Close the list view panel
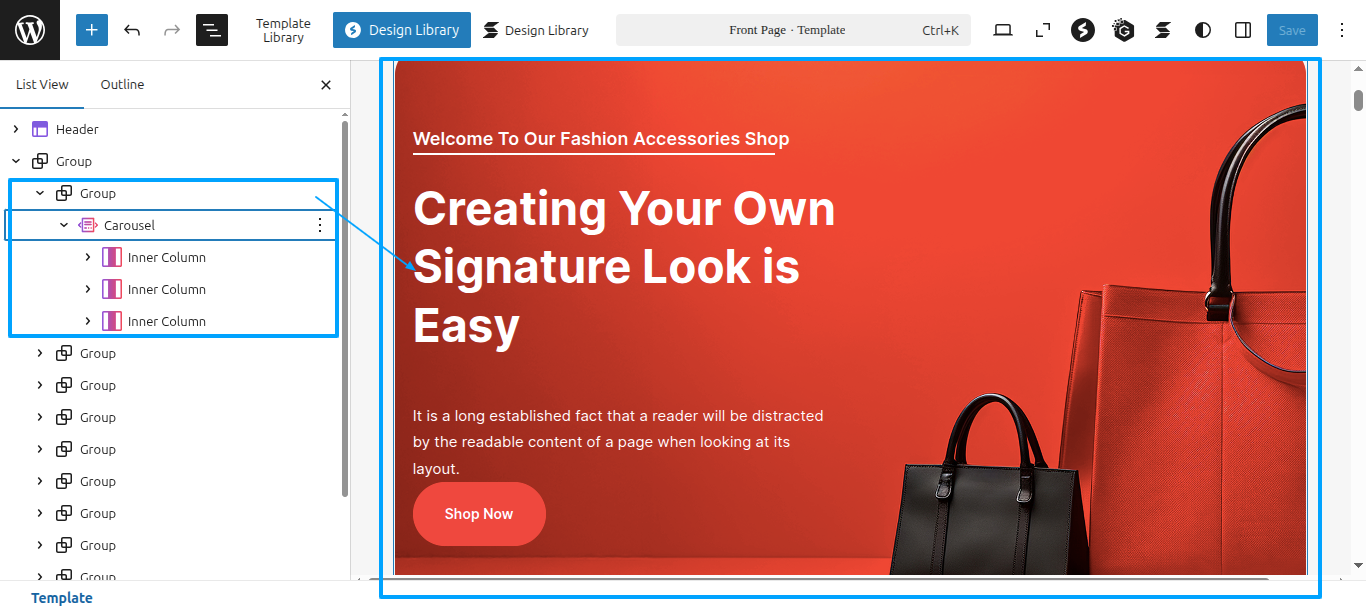 (326, 85)
